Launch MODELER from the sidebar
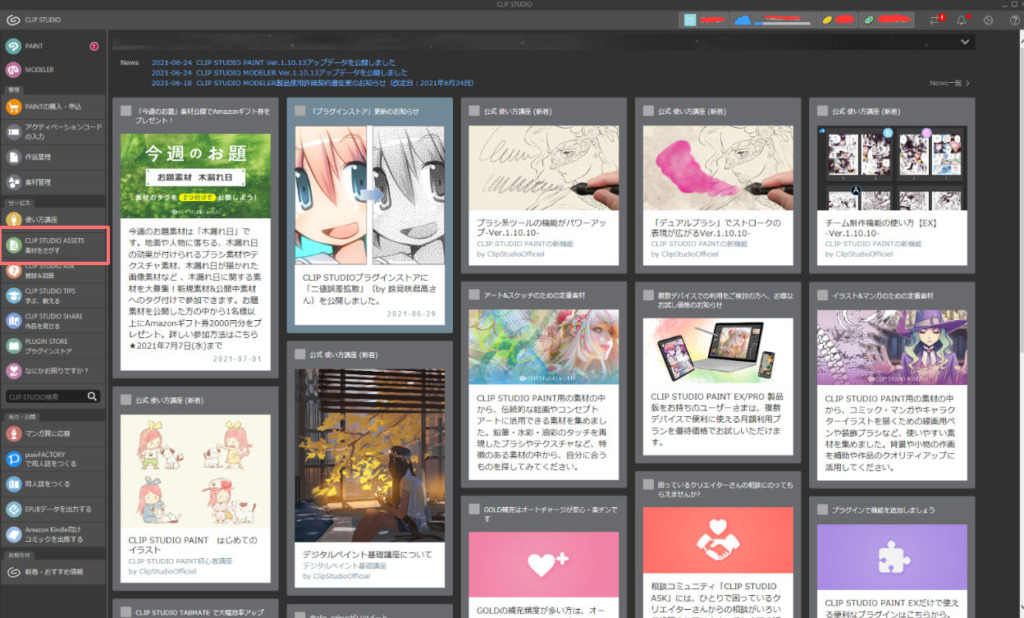This screenshot has width=1024, height=618. (52, 69)
